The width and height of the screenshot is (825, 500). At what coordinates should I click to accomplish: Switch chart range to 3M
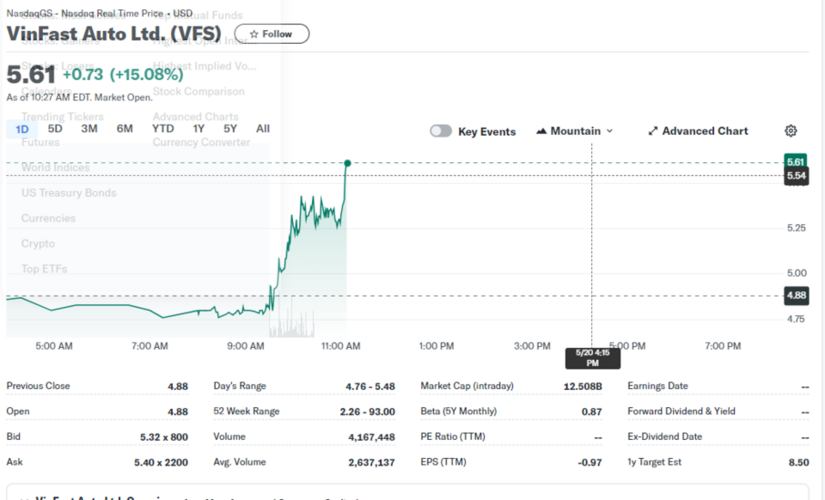tap(89, 129)
